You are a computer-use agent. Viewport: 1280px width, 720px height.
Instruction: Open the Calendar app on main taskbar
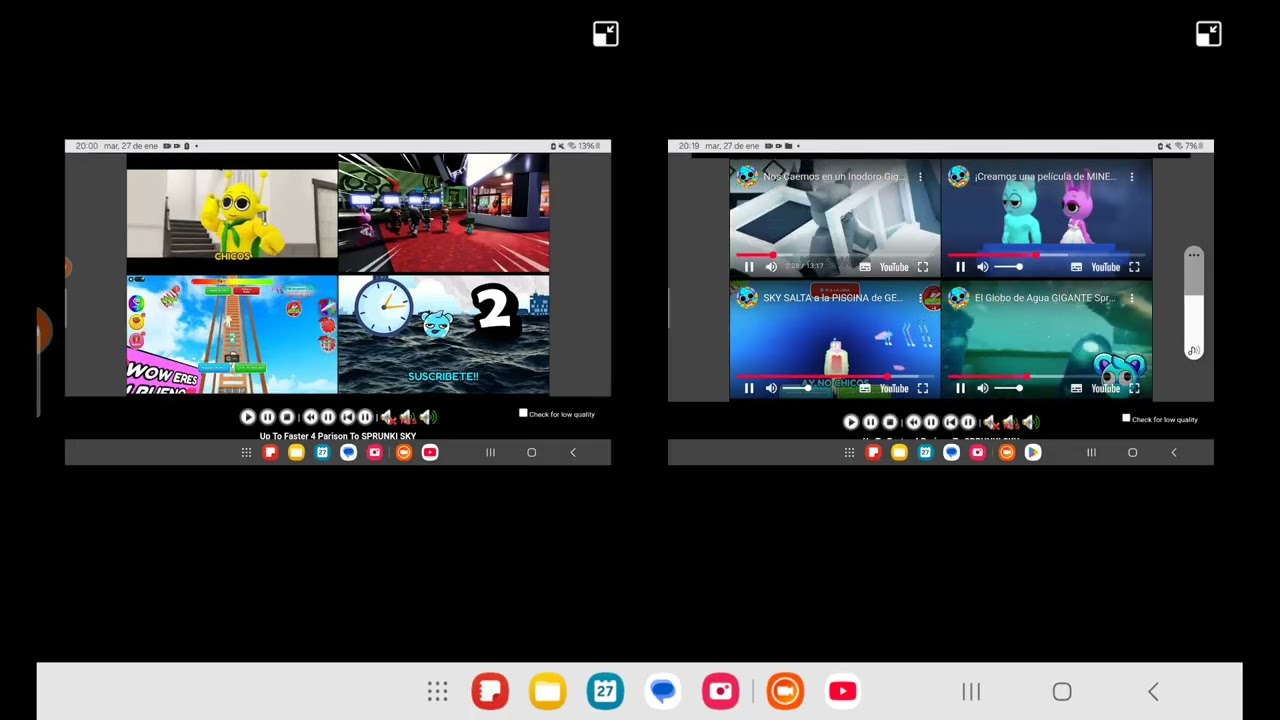(605, 691)
